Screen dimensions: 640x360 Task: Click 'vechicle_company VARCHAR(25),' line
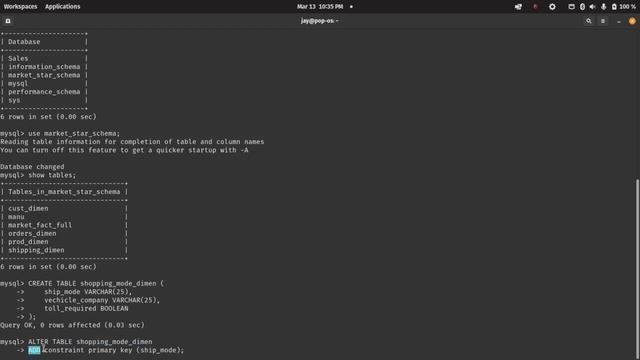pyautogui.click(x=102, y=300)
